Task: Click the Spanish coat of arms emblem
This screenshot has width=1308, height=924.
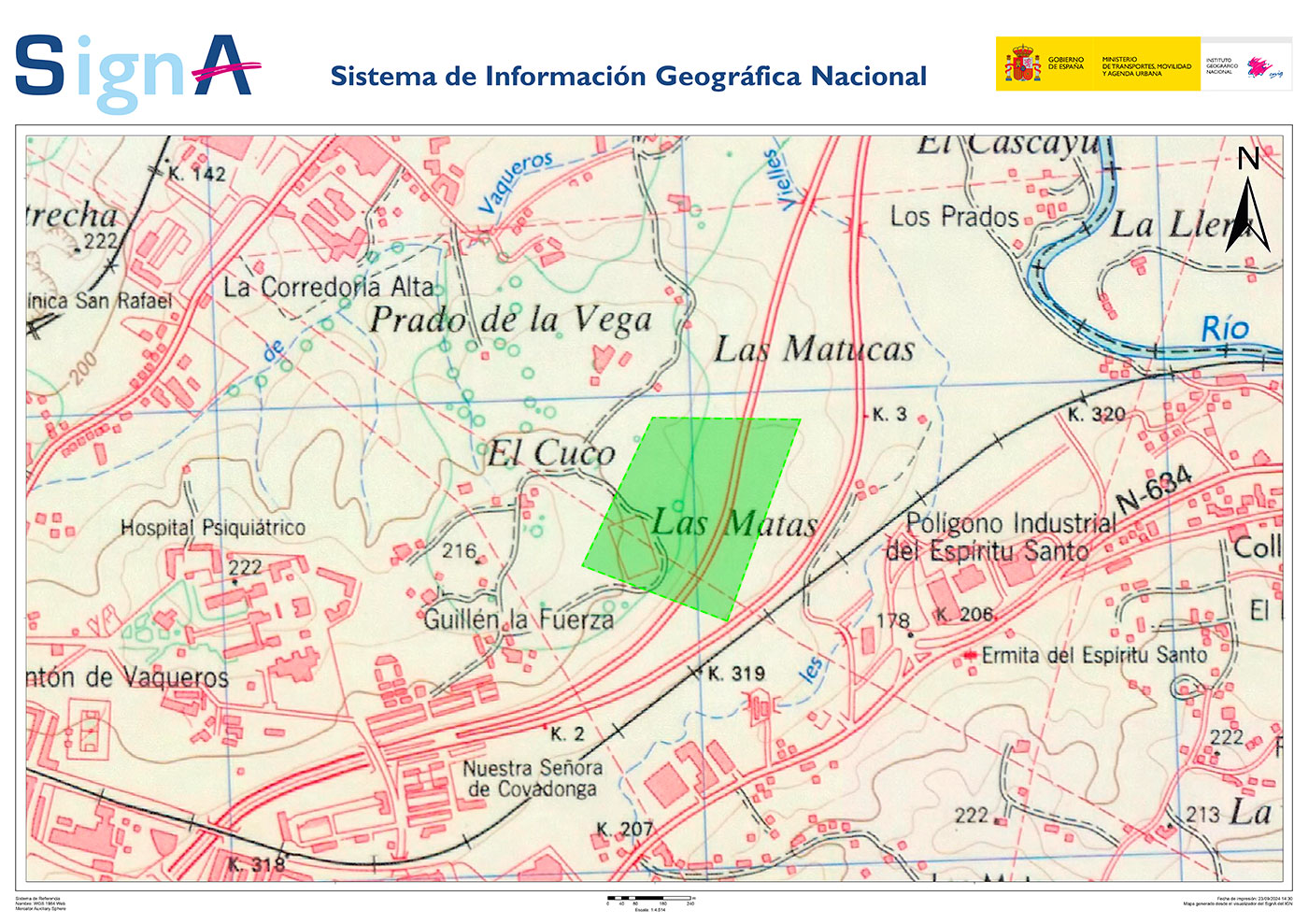Action: 1022,64
